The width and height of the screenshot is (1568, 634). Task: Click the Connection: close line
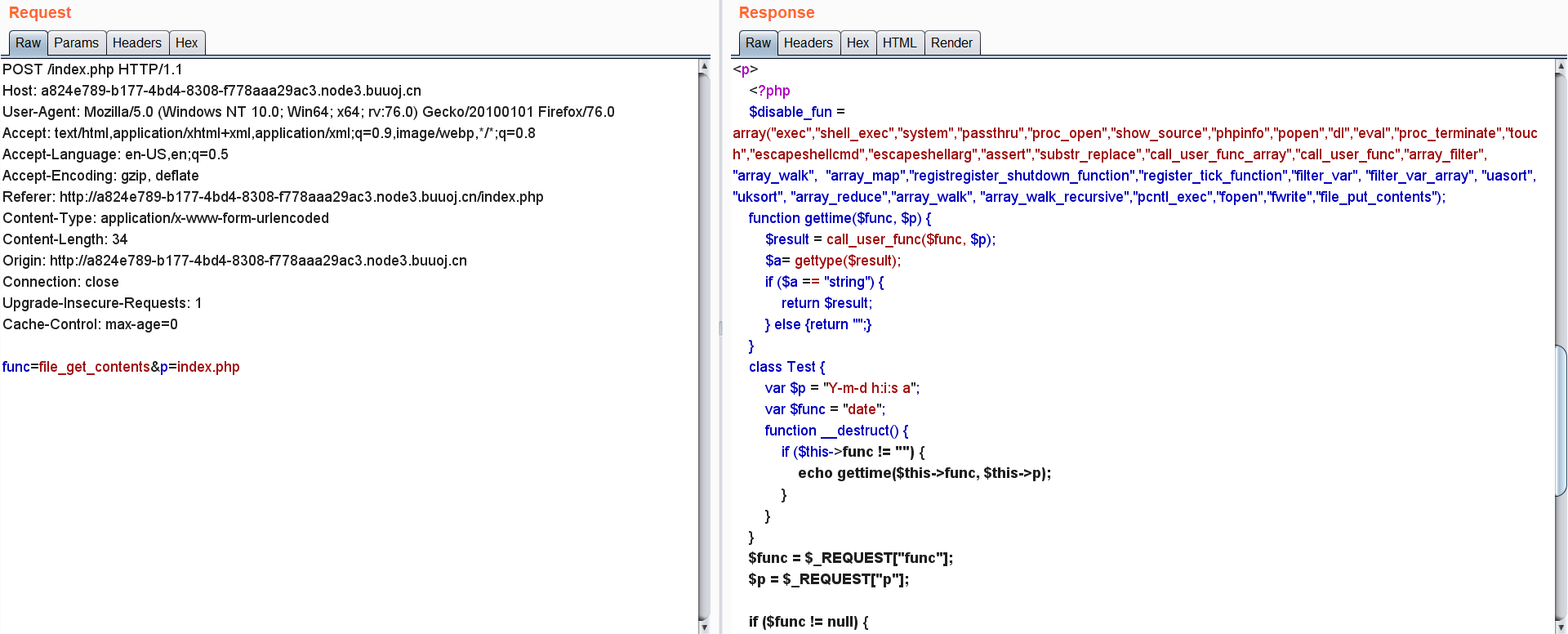click(60, 282)
